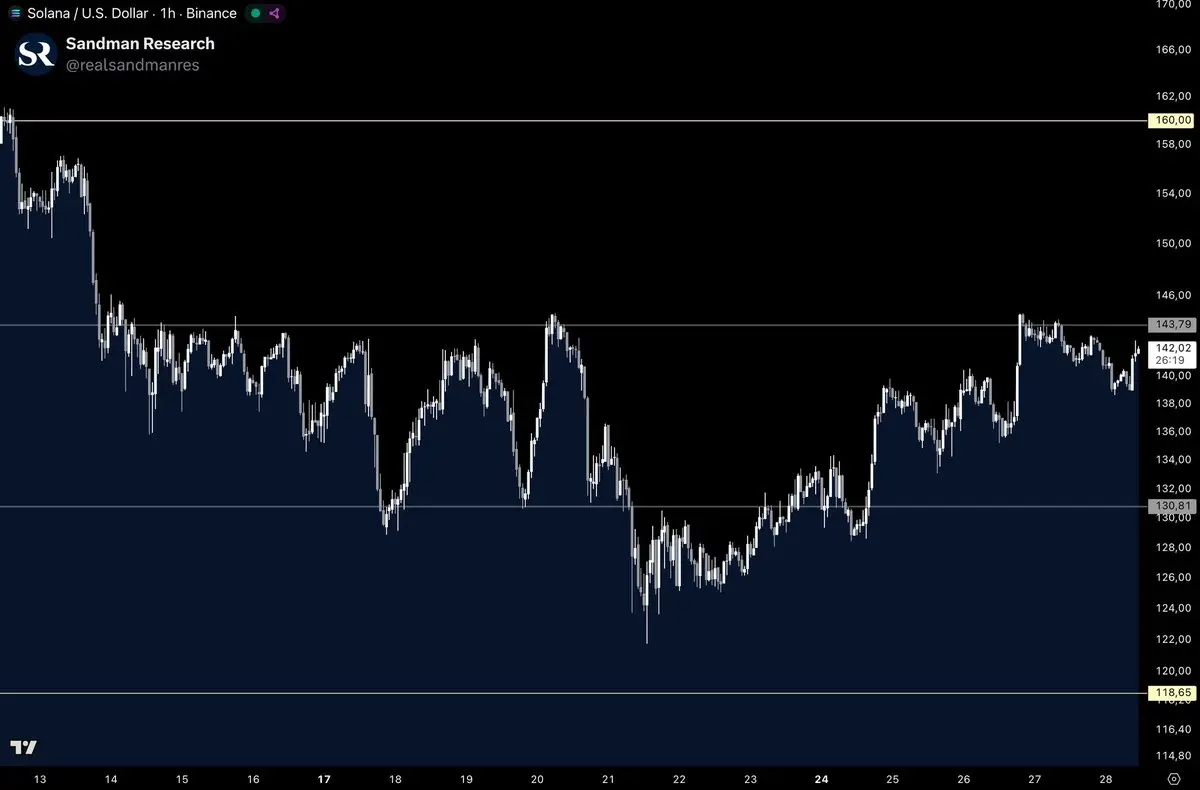The width and height of the screenshot is (1200, 790).
Task: Click date 18 on time axis
Action: 395,779
